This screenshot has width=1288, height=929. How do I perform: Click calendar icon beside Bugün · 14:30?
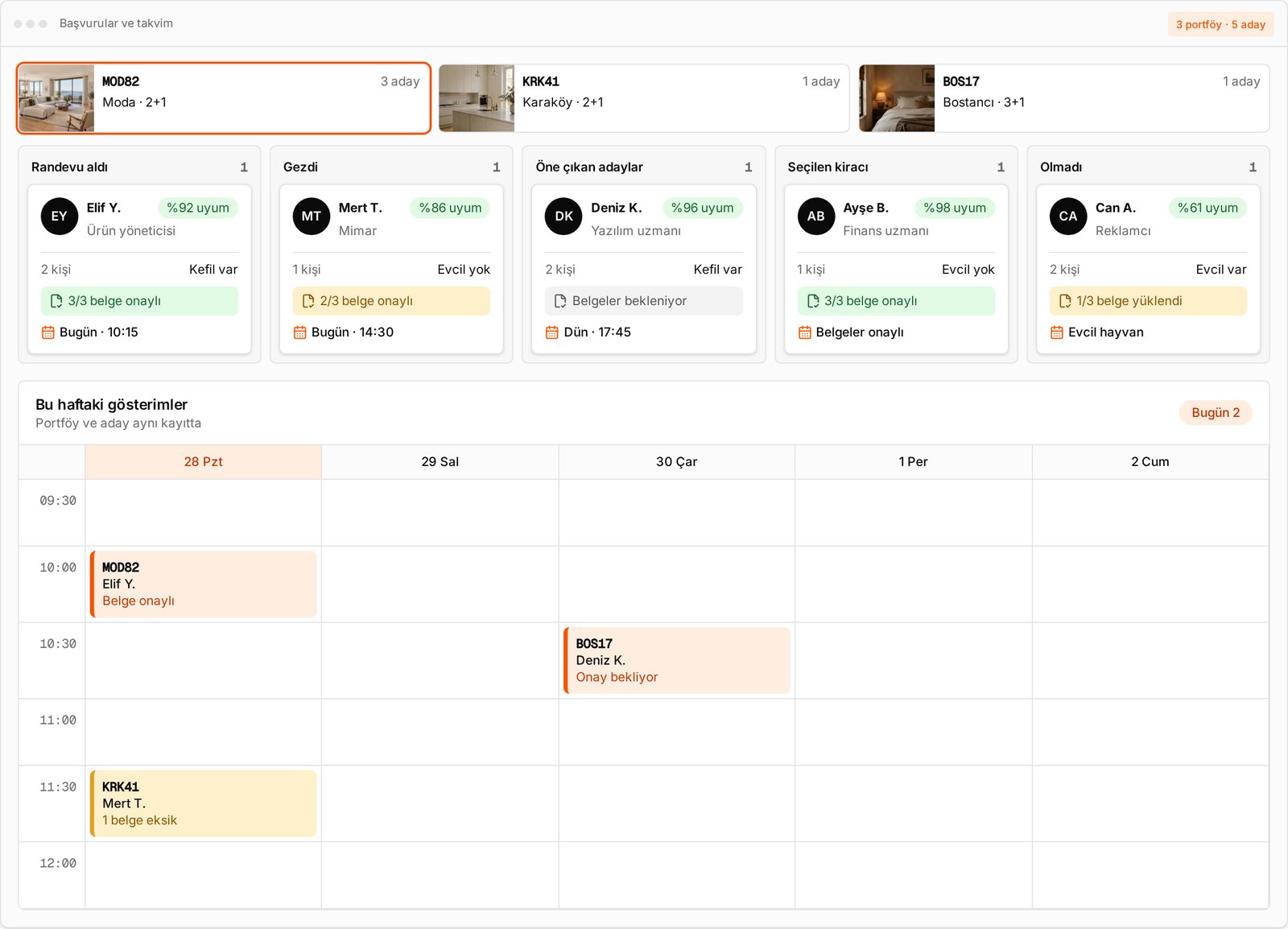[x=300, y=332]
